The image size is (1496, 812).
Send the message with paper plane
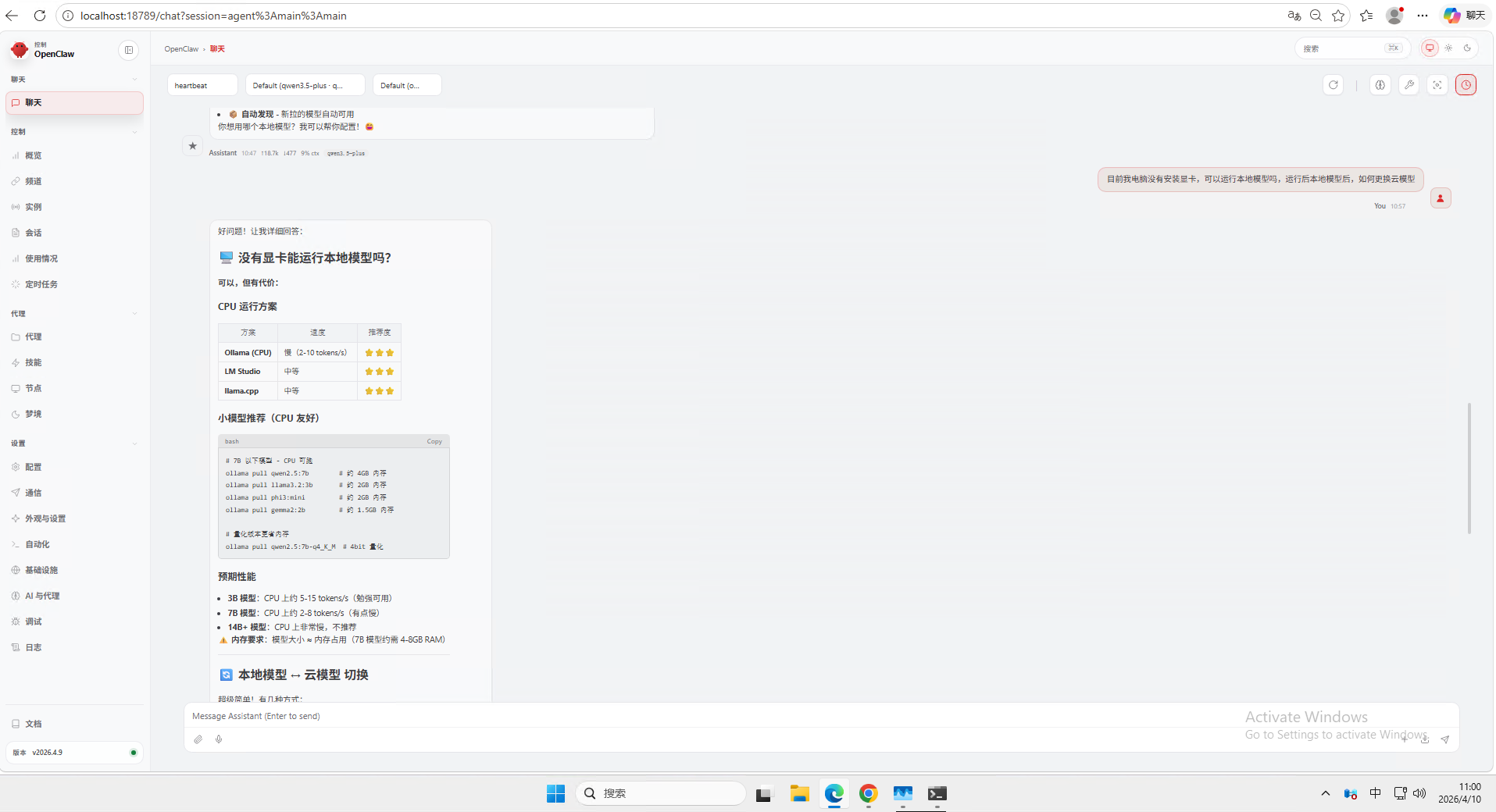coord(1445,739)
